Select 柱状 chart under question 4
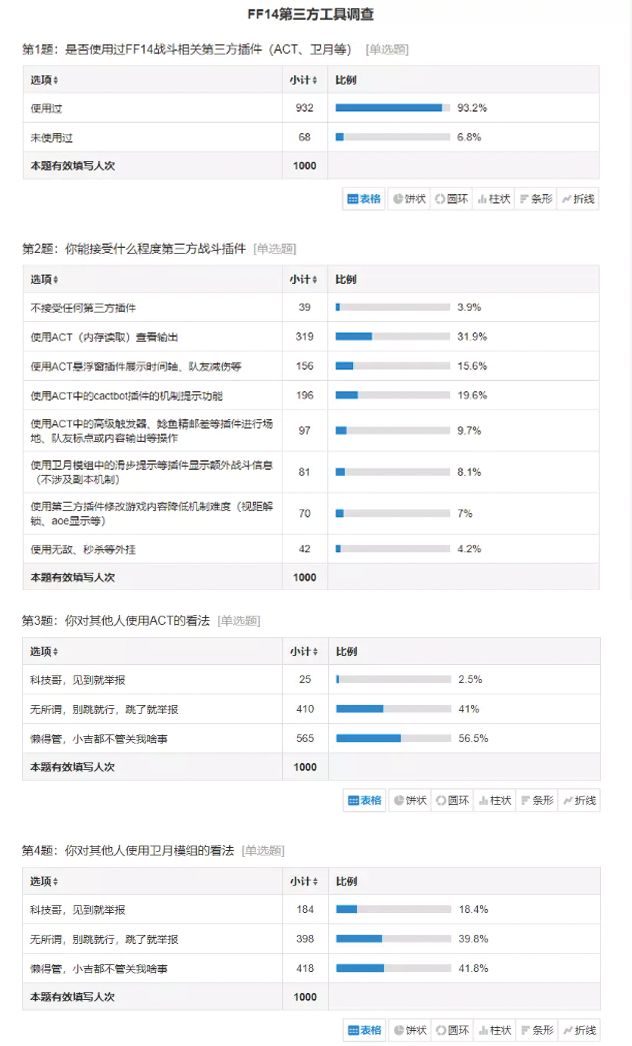 click(494, 1030)
